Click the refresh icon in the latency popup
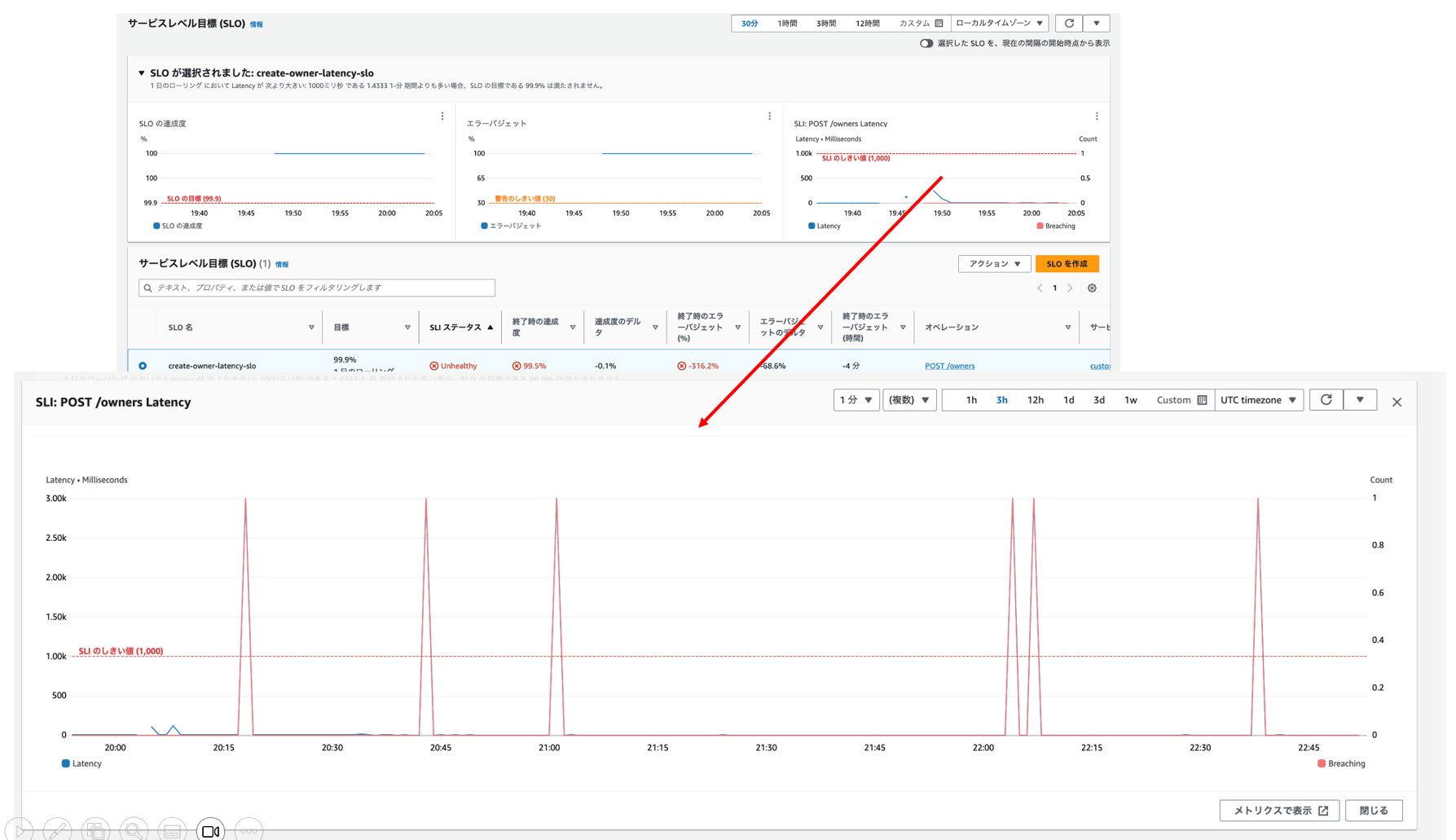1456x840 pixels. 1326,400
